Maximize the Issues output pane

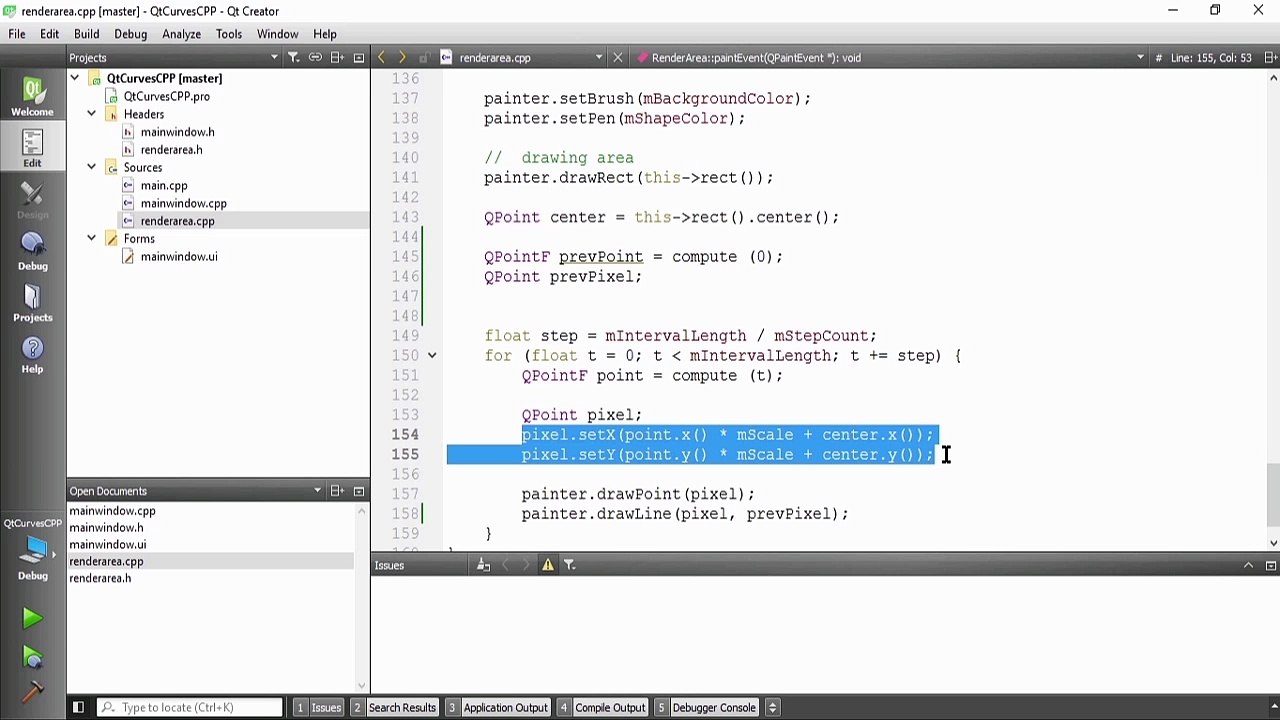tap(1270, 566)
